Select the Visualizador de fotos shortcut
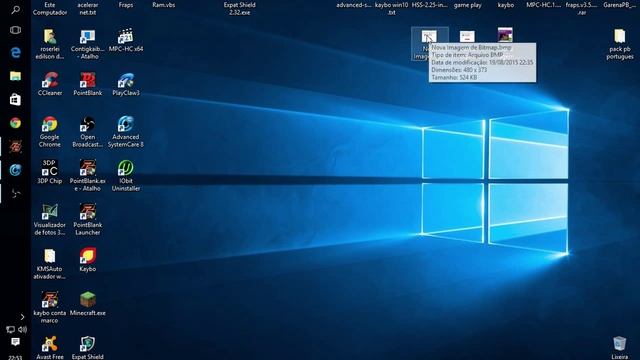Image resolution: width=640 pixels, height=360 pixels. click(x=50, y=220)
